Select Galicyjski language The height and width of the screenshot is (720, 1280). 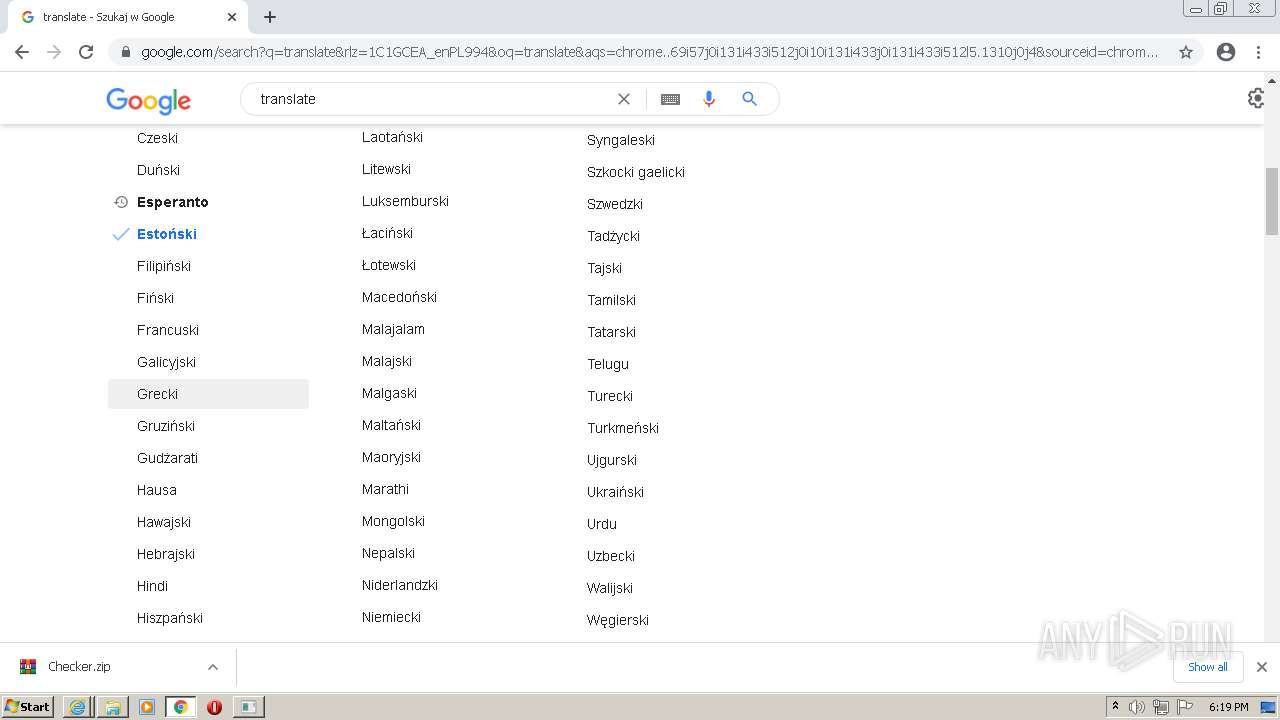[x=166, y=362]
